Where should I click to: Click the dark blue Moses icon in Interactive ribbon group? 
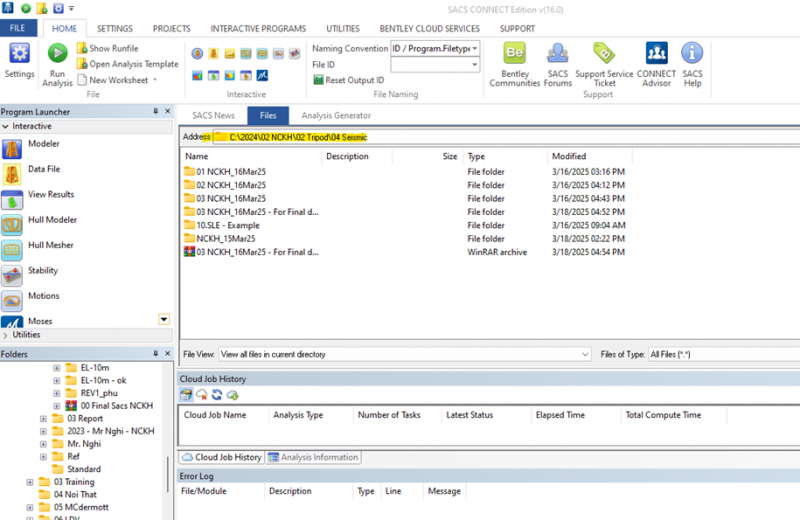(262, 76)
